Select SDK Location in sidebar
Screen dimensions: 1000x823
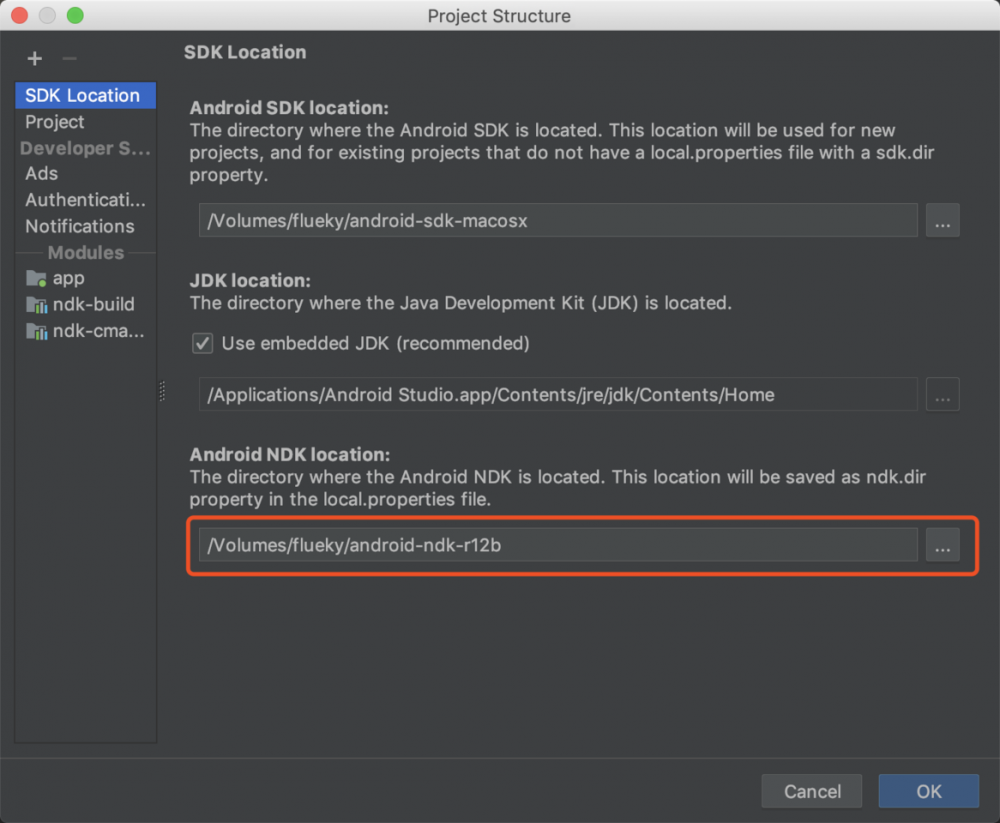pyautogui.click(x=82, y=95)
